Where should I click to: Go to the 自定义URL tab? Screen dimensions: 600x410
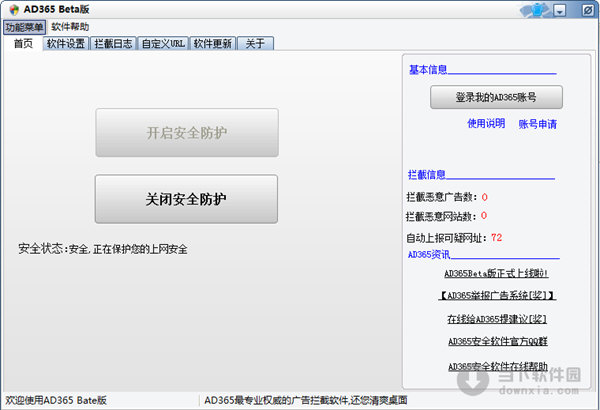pyautogui.click(x=162, y=44)
